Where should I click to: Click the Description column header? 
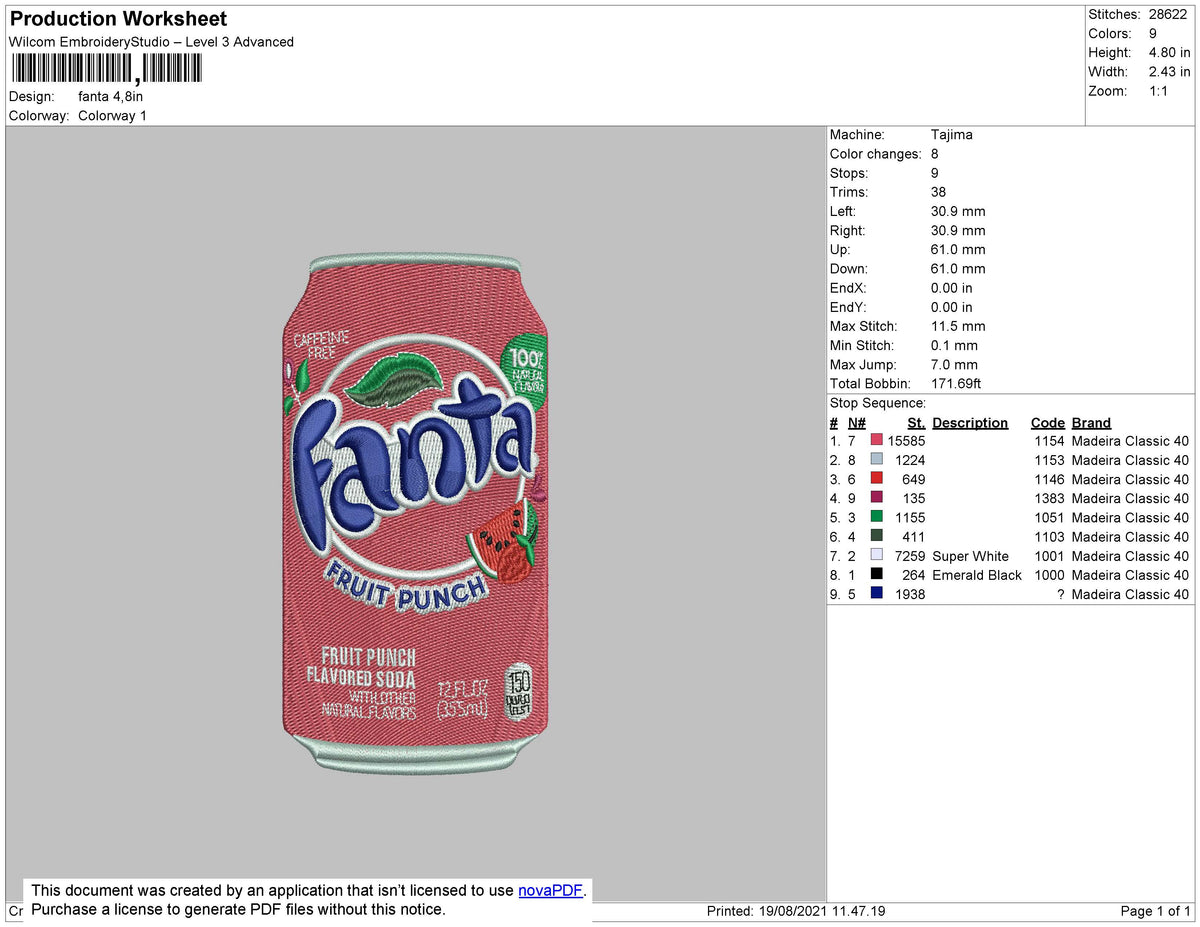click(970, 422)
